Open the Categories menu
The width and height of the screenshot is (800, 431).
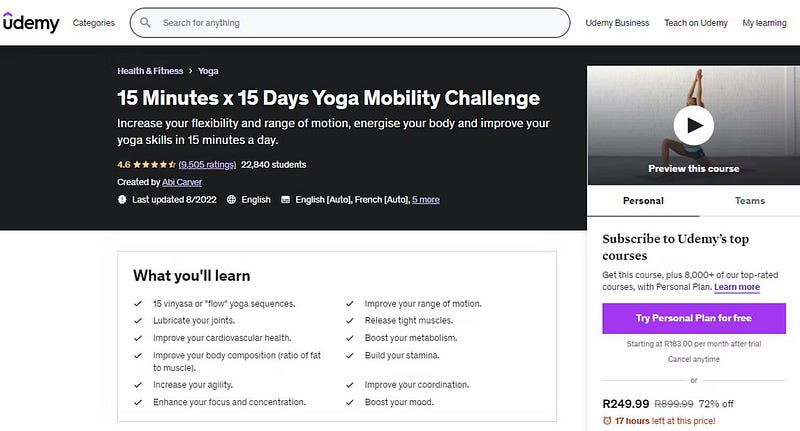94,22
